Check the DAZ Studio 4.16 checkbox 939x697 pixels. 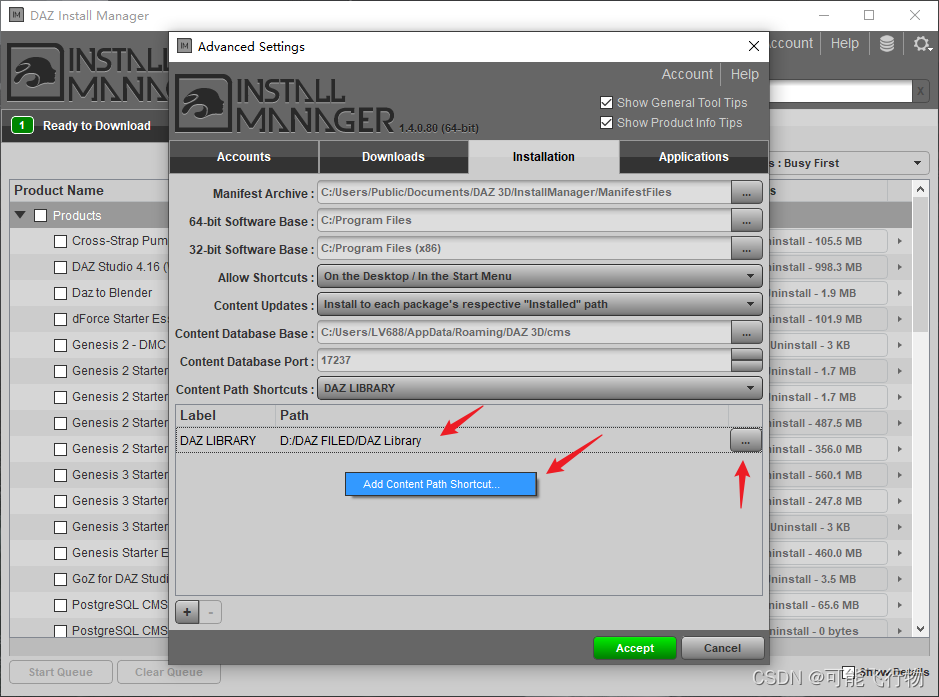(x=60, y=267)
